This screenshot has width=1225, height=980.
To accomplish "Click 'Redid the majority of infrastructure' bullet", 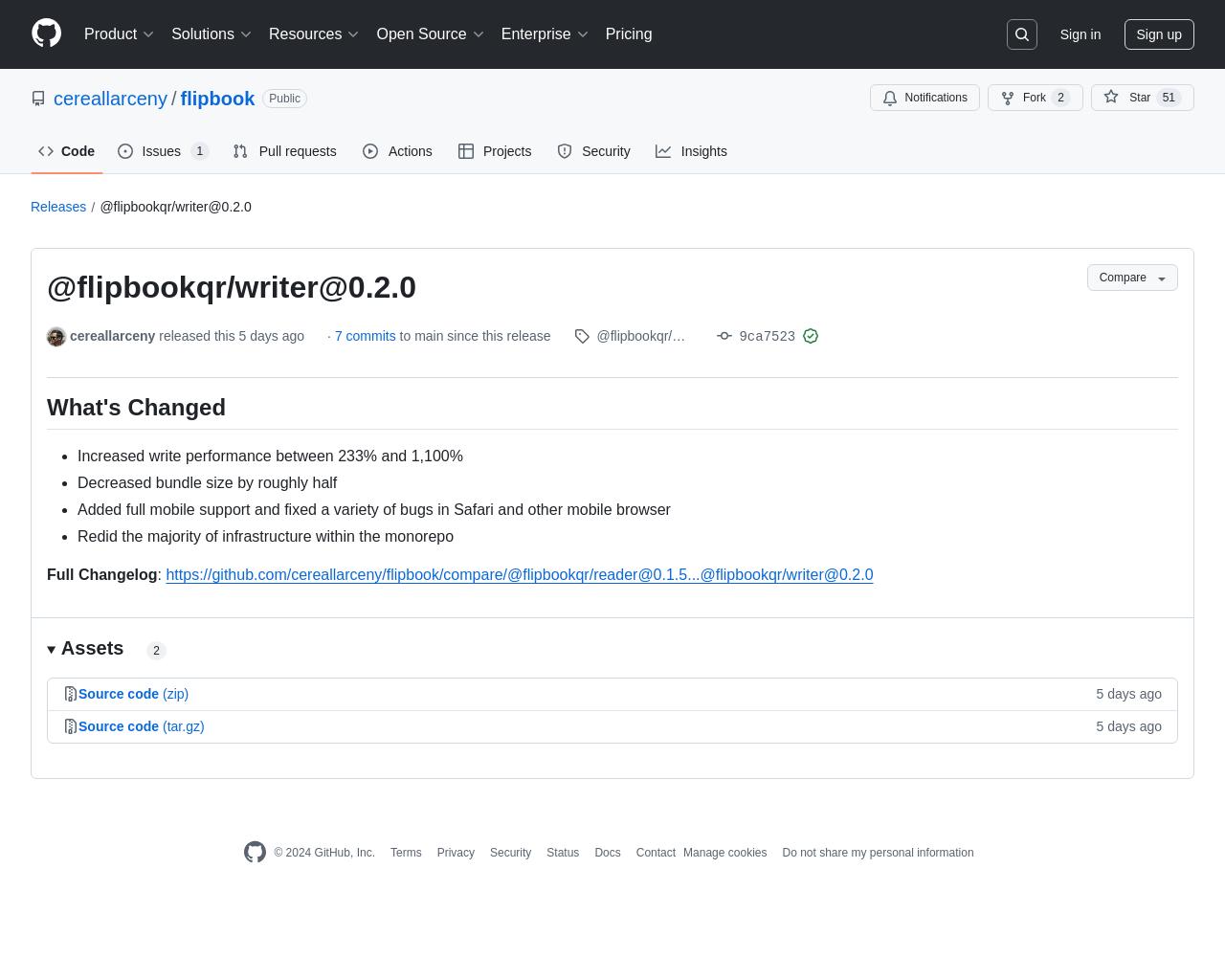I will 265,537.
